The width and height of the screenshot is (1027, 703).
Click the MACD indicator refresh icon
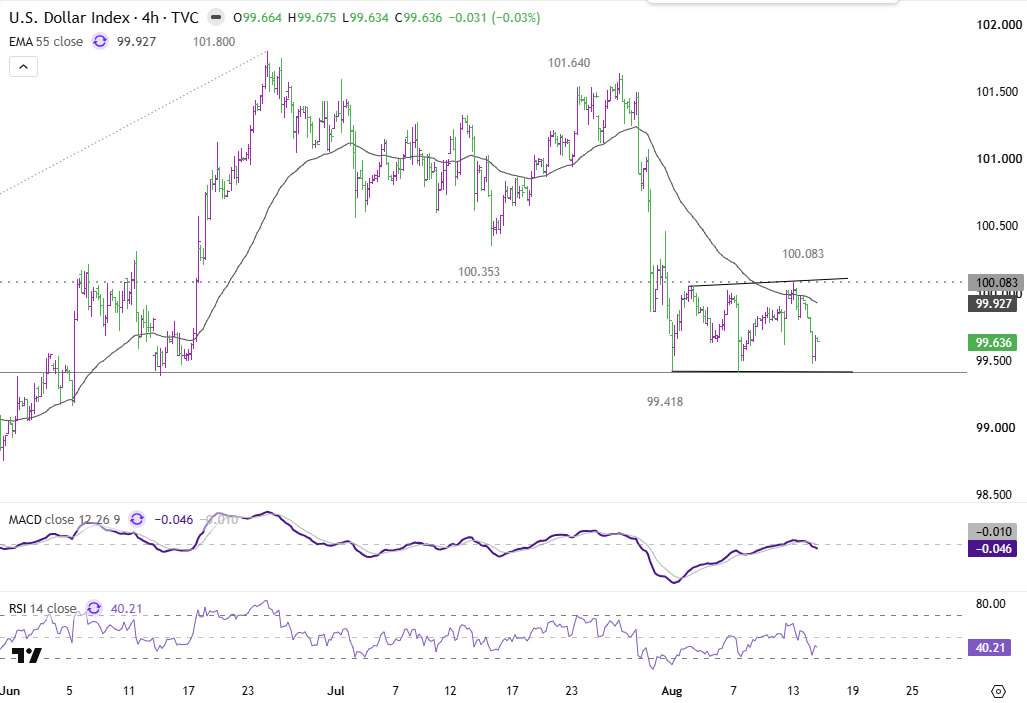click(137, 520)
